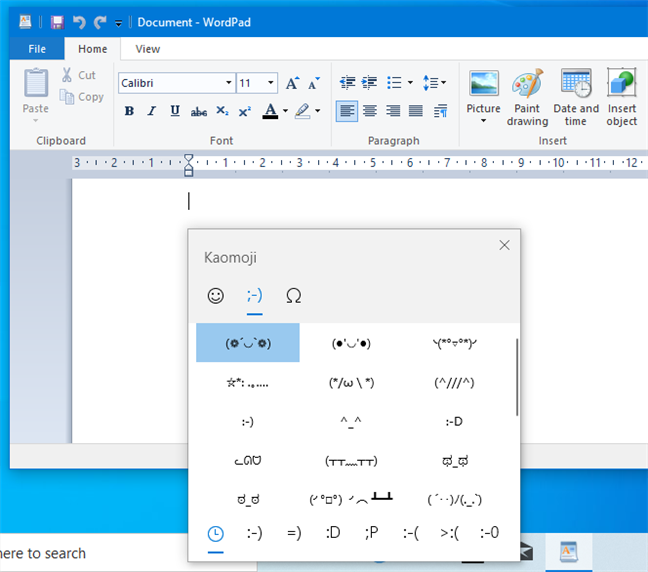The height and width of the screenshot is (572, 648).
Task: Center align the text
Action: pos(369,111)
